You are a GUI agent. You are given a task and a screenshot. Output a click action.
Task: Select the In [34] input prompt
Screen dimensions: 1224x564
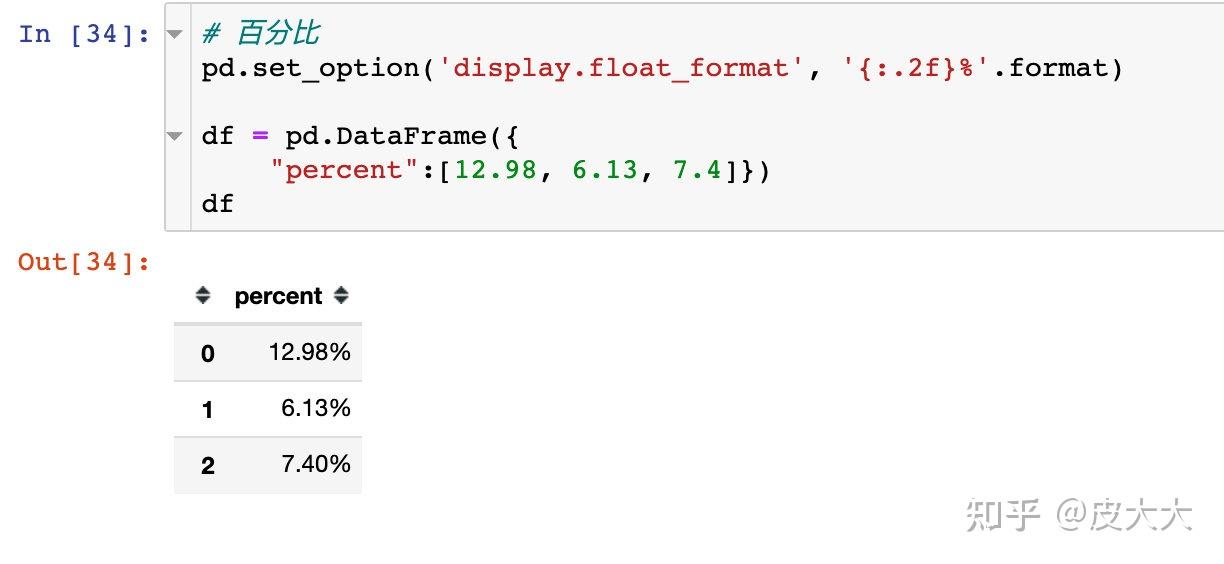84,34
